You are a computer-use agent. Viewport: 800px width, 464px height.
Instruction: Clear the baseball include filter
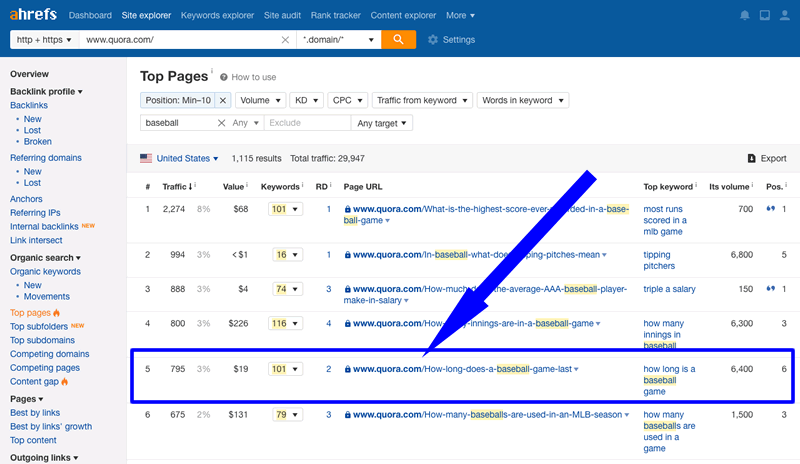[221, 123]
